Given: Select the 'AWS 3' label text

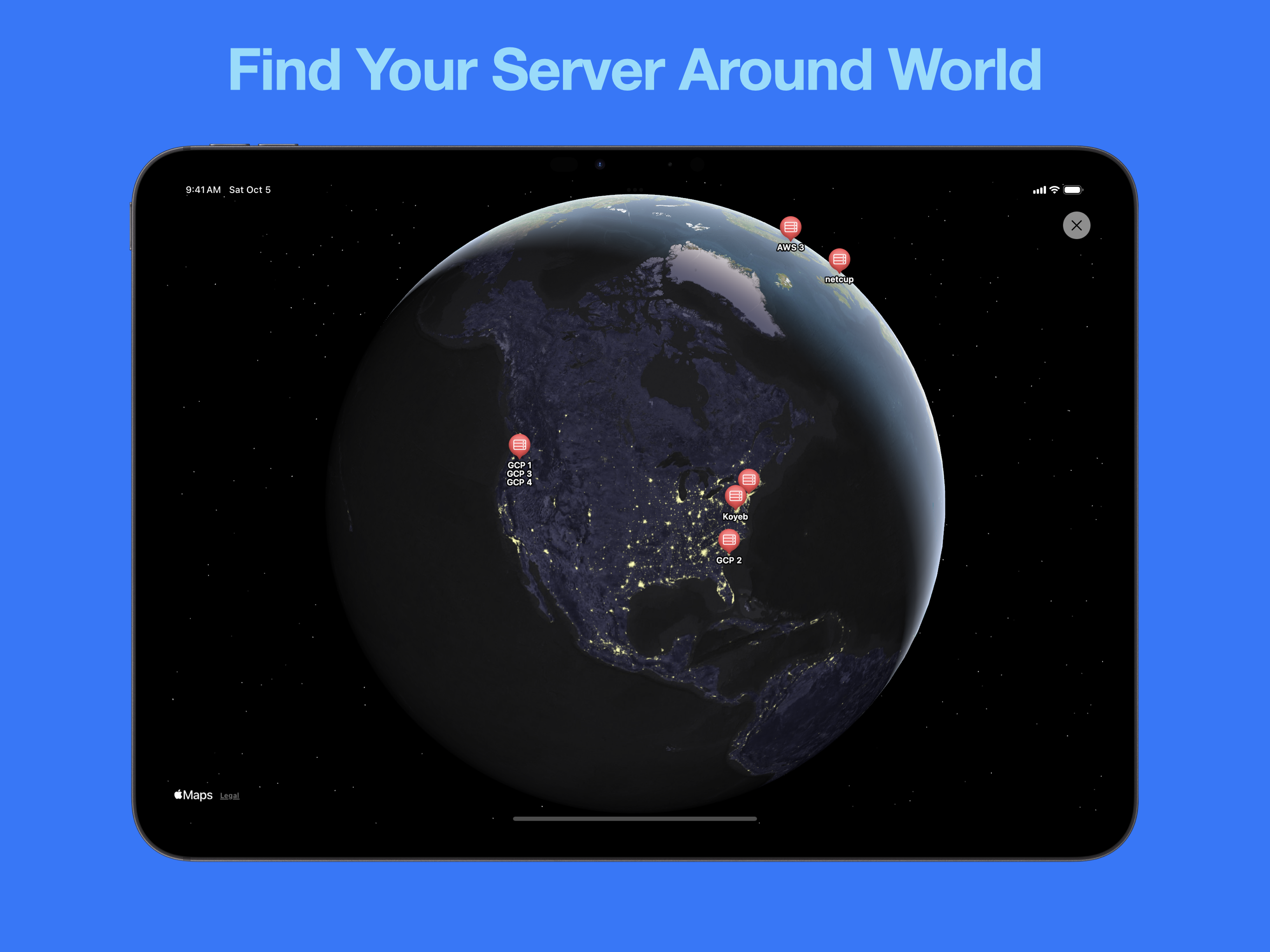Looking at the screenshot, I should coord(790,247).
